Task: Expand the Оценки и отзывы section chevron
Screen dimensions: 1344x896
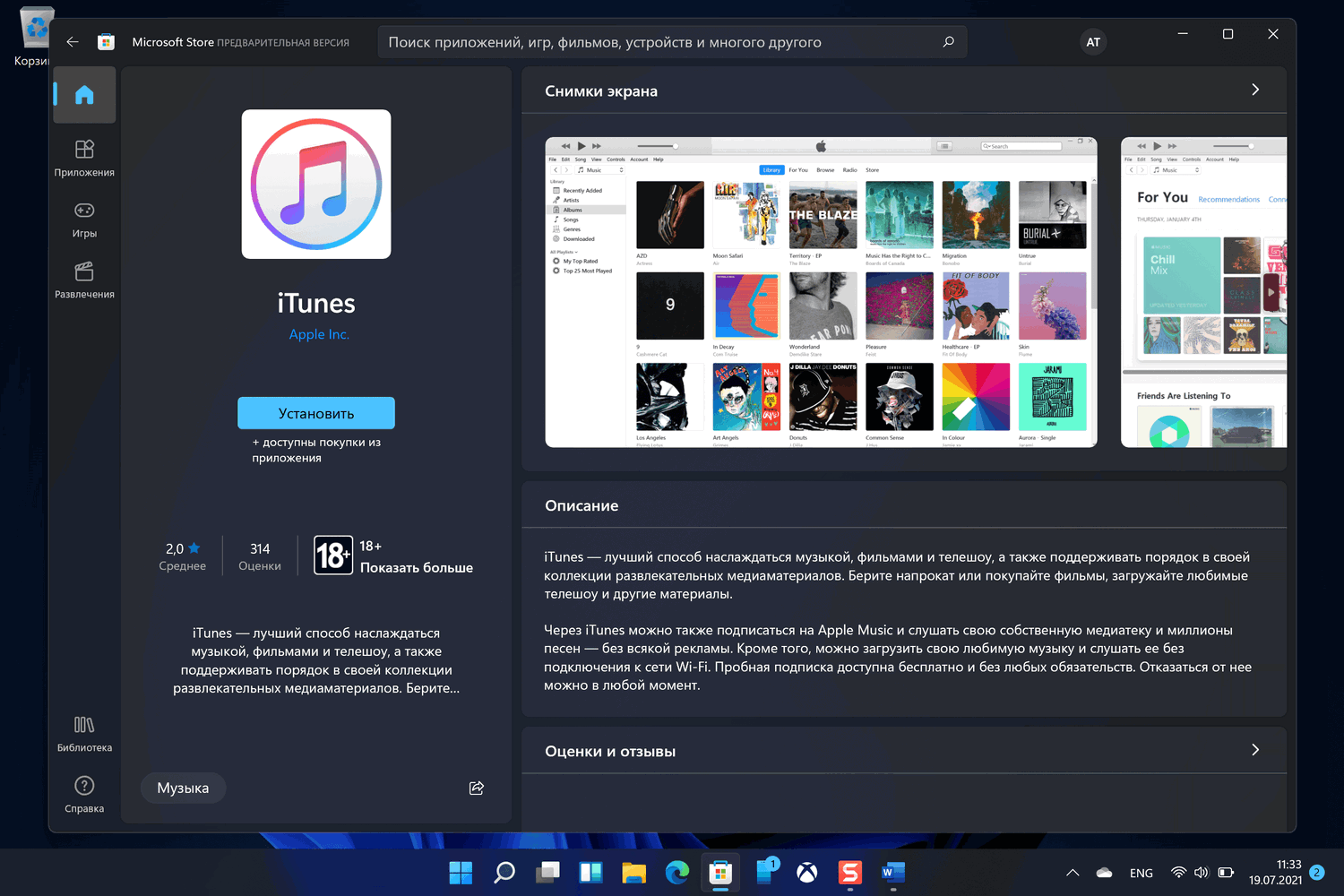Action: tap(1255, 750)
